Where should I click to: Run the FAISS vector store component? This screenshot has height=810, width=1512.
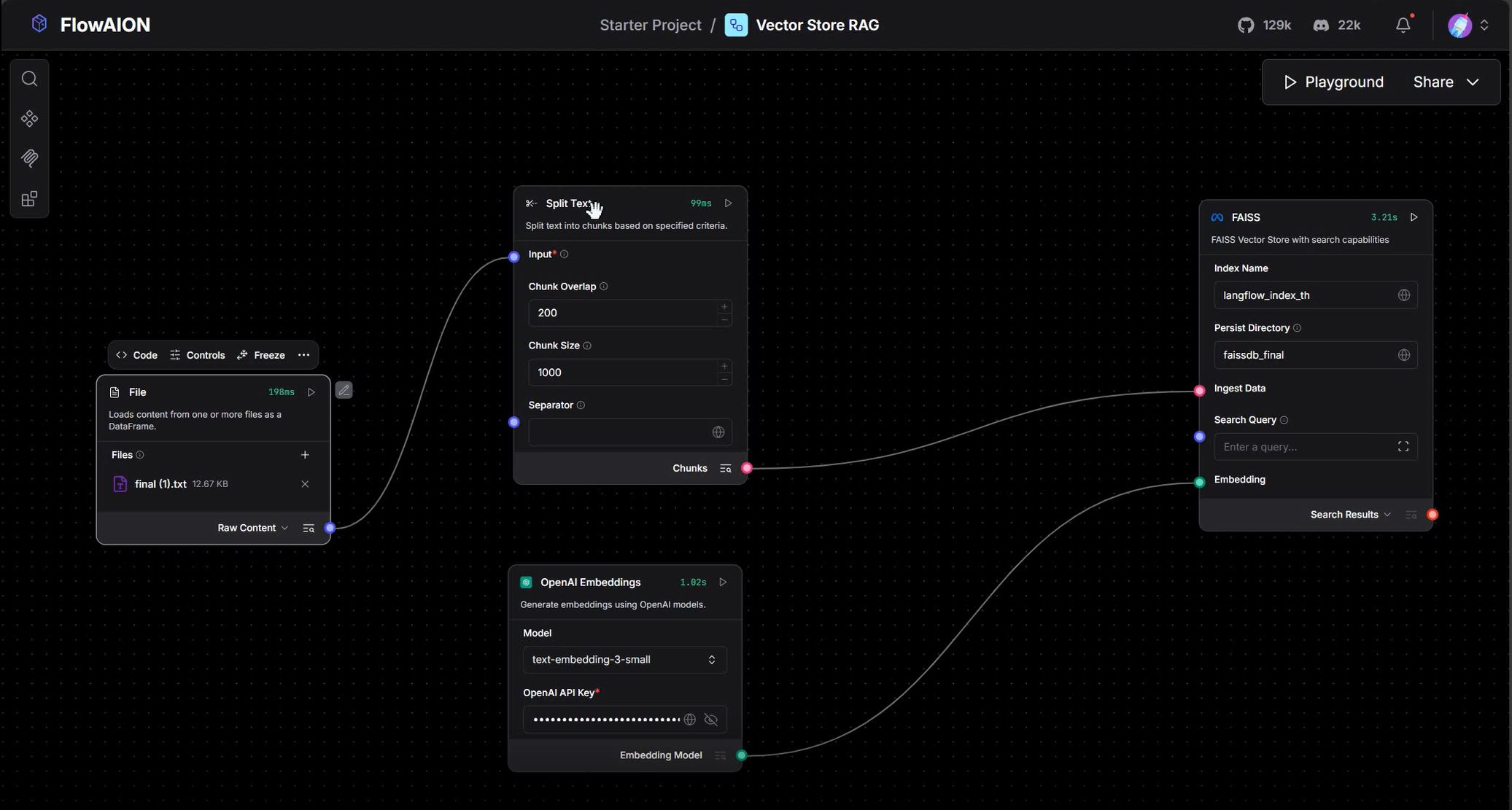(x=1414, y=217)
